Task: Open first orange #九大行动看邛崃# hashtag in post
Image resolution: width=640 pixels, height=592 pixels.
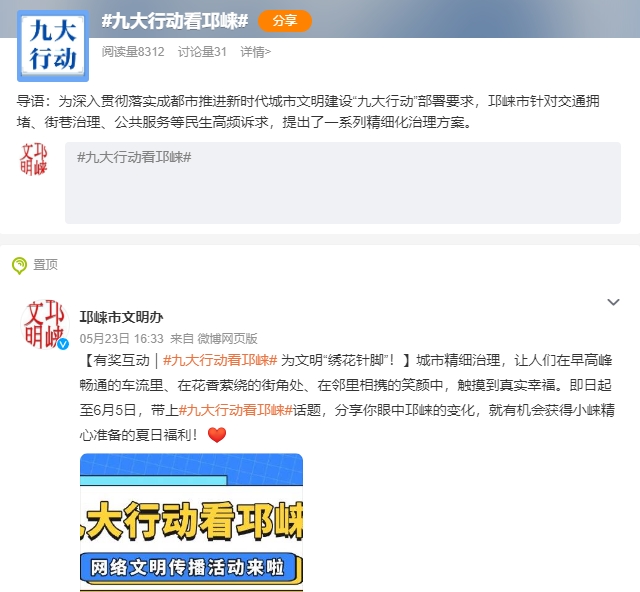Action: (220, 360)
